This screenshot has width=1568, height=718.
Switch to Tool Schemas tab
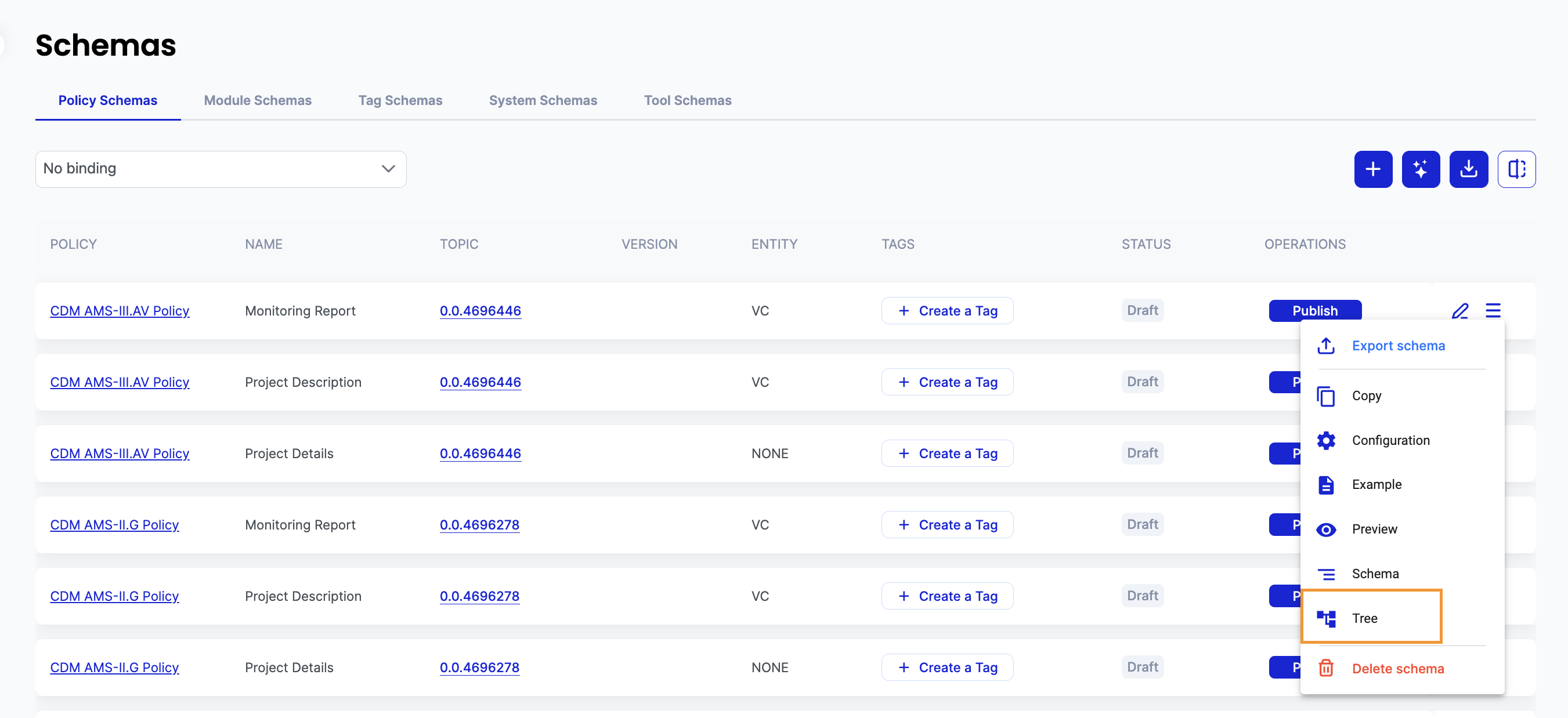(687, 100)
